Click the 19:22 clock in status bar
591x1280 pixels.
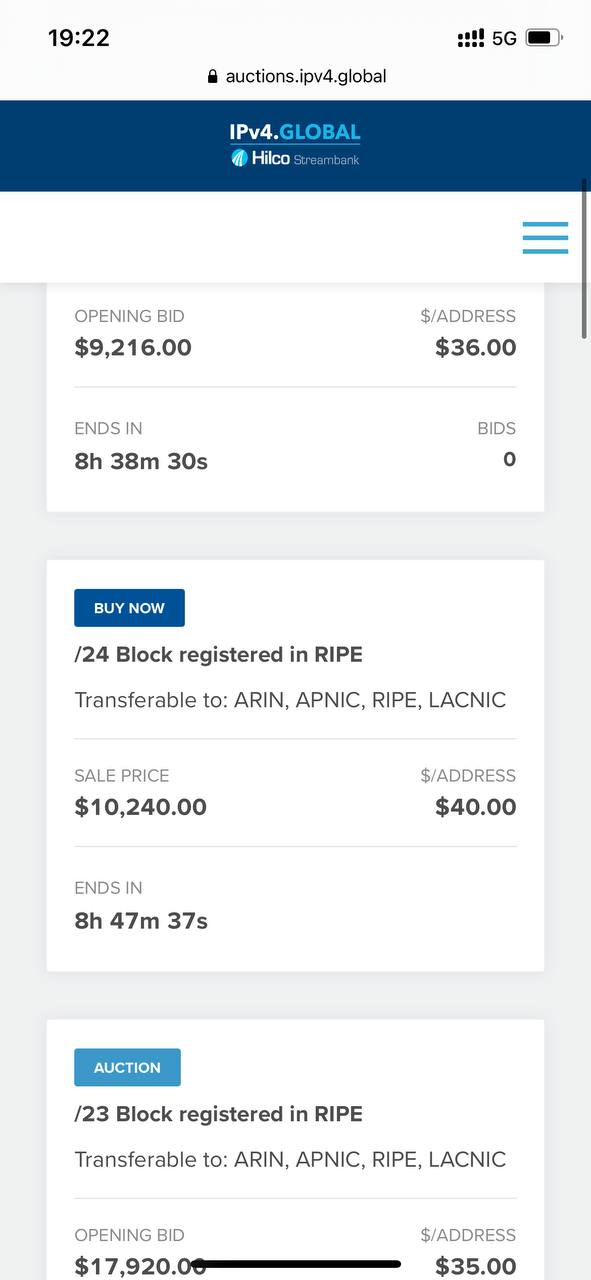coord(79,38)
